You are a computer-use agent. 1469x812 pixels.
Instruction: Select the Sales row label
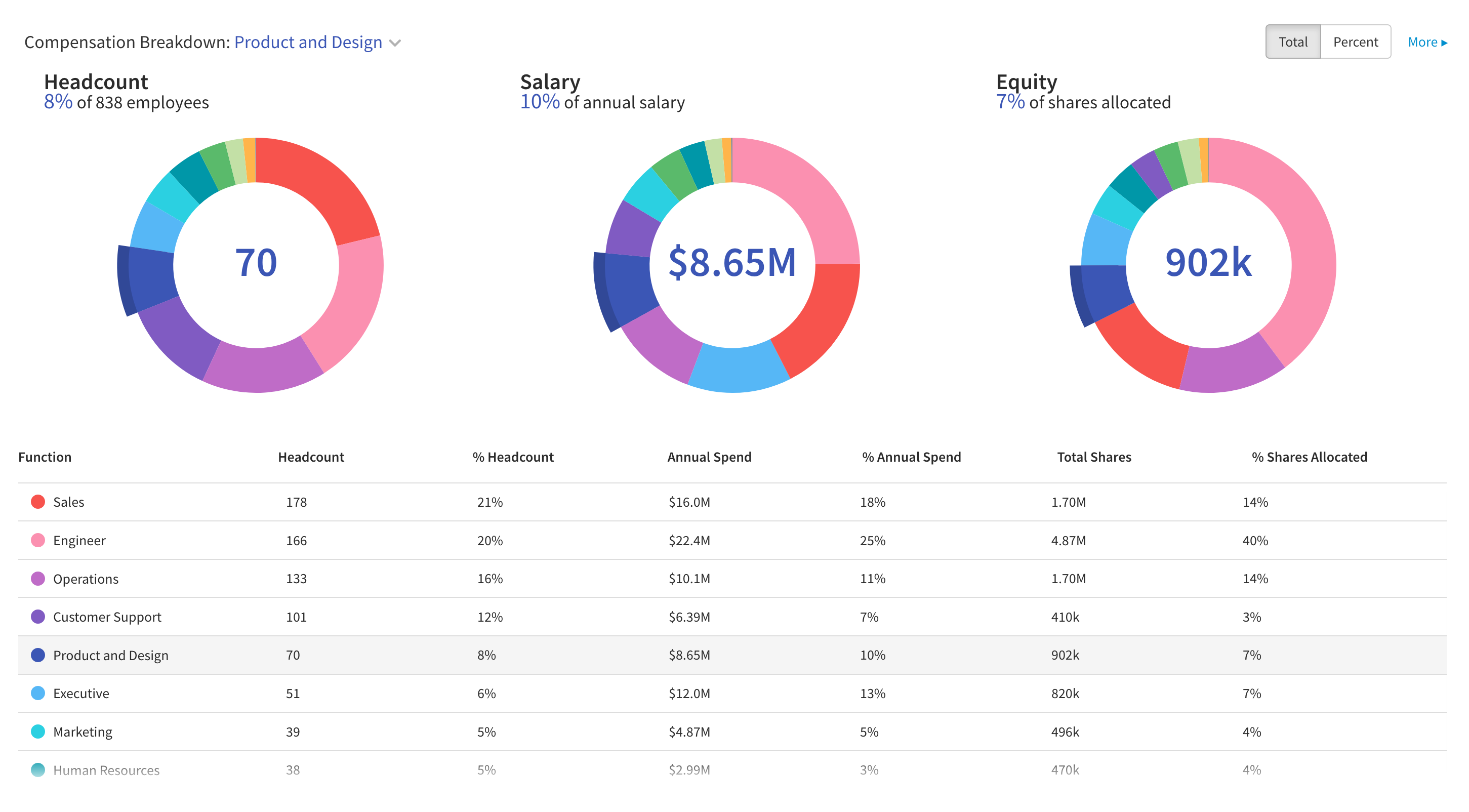(68, 502)
